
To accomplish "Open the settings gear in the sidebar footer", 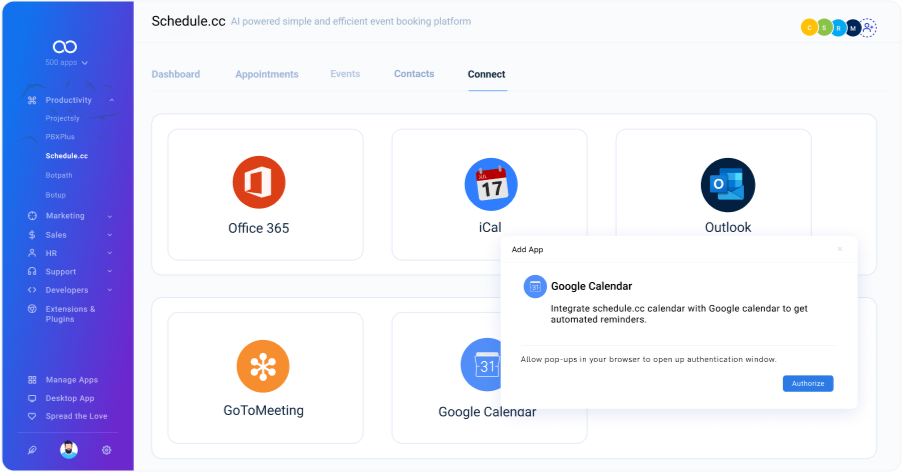I will (106, 450).
